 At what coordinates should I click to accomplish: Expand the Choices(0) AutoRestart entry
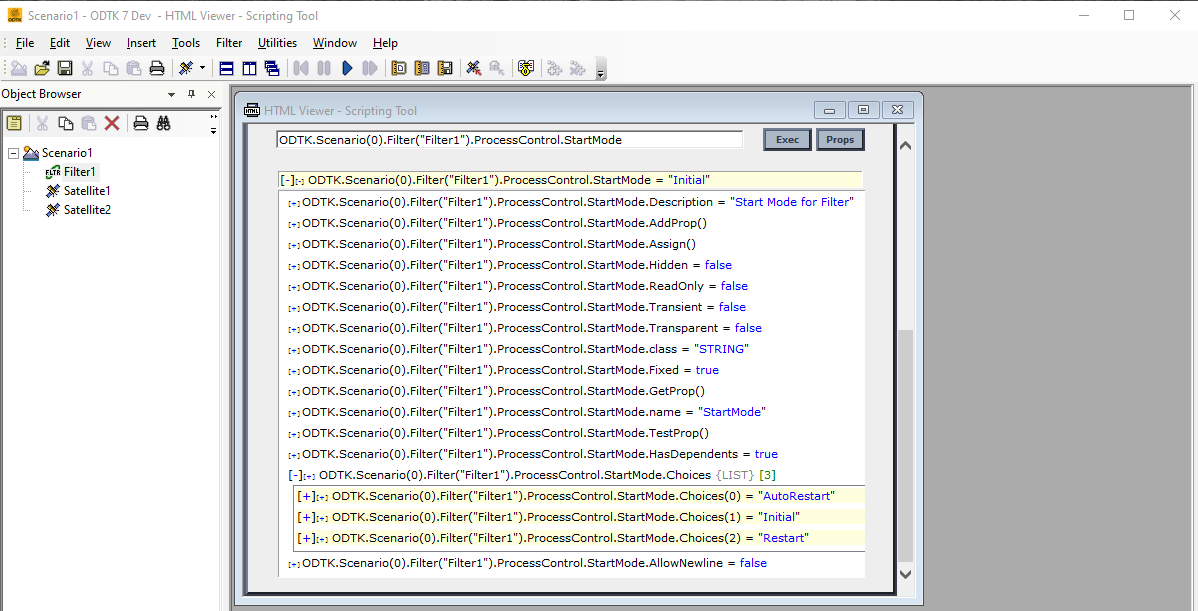pos(306,496)
